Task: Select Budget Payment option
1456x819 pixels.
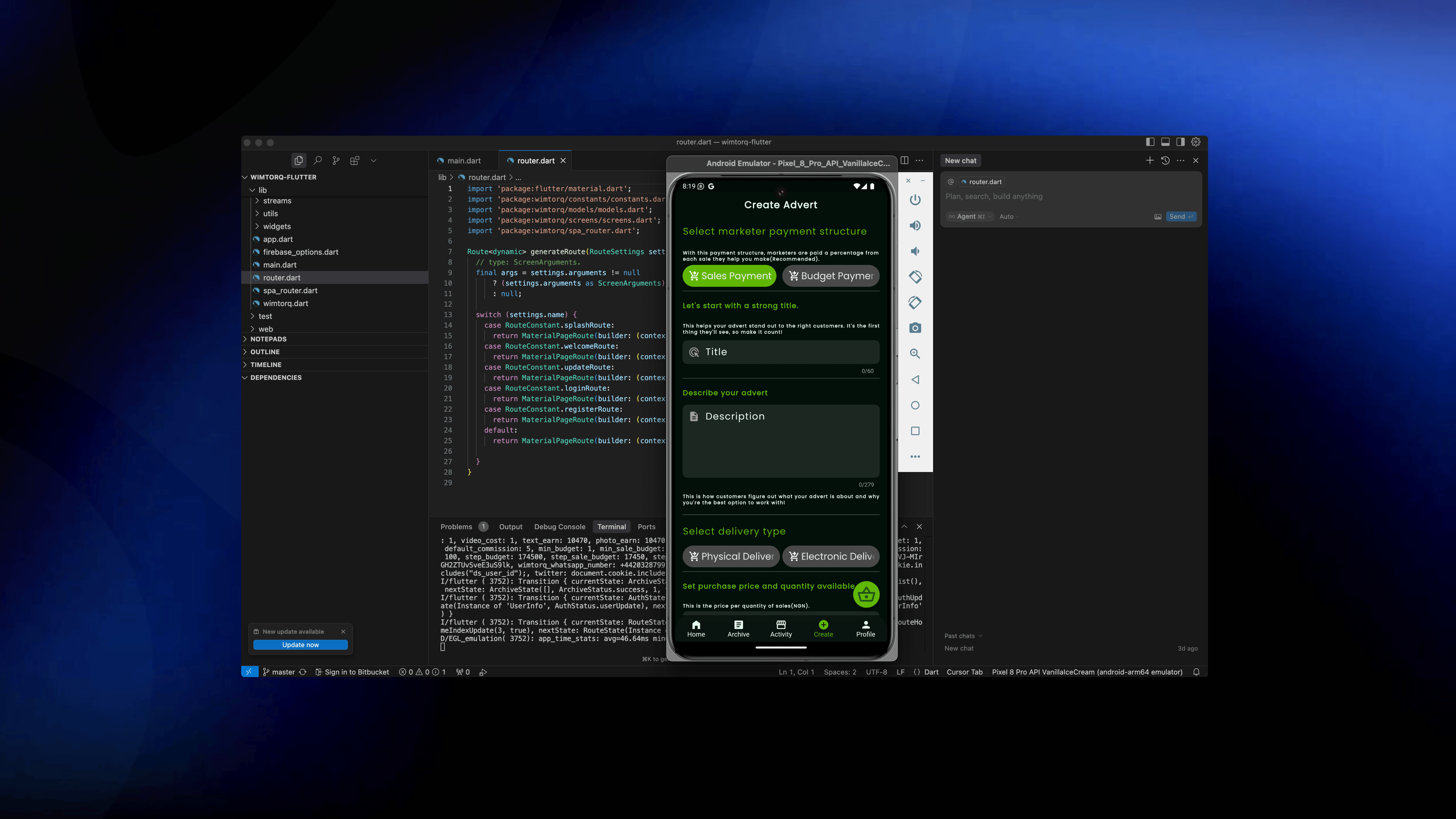Action: click(x=830, y=276)
